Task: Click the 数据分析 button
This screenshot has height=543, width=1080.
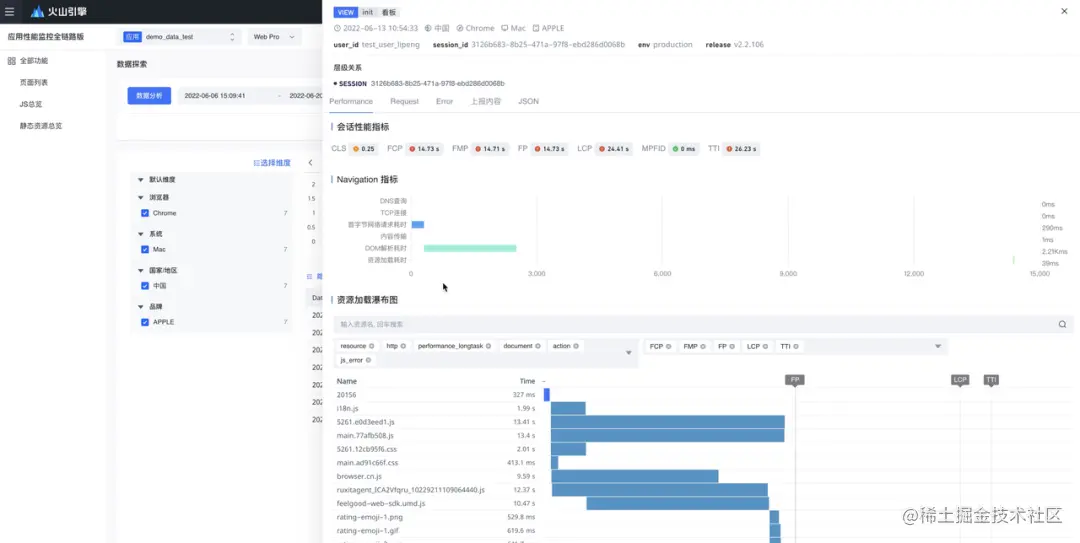Action: coord(149,96)
